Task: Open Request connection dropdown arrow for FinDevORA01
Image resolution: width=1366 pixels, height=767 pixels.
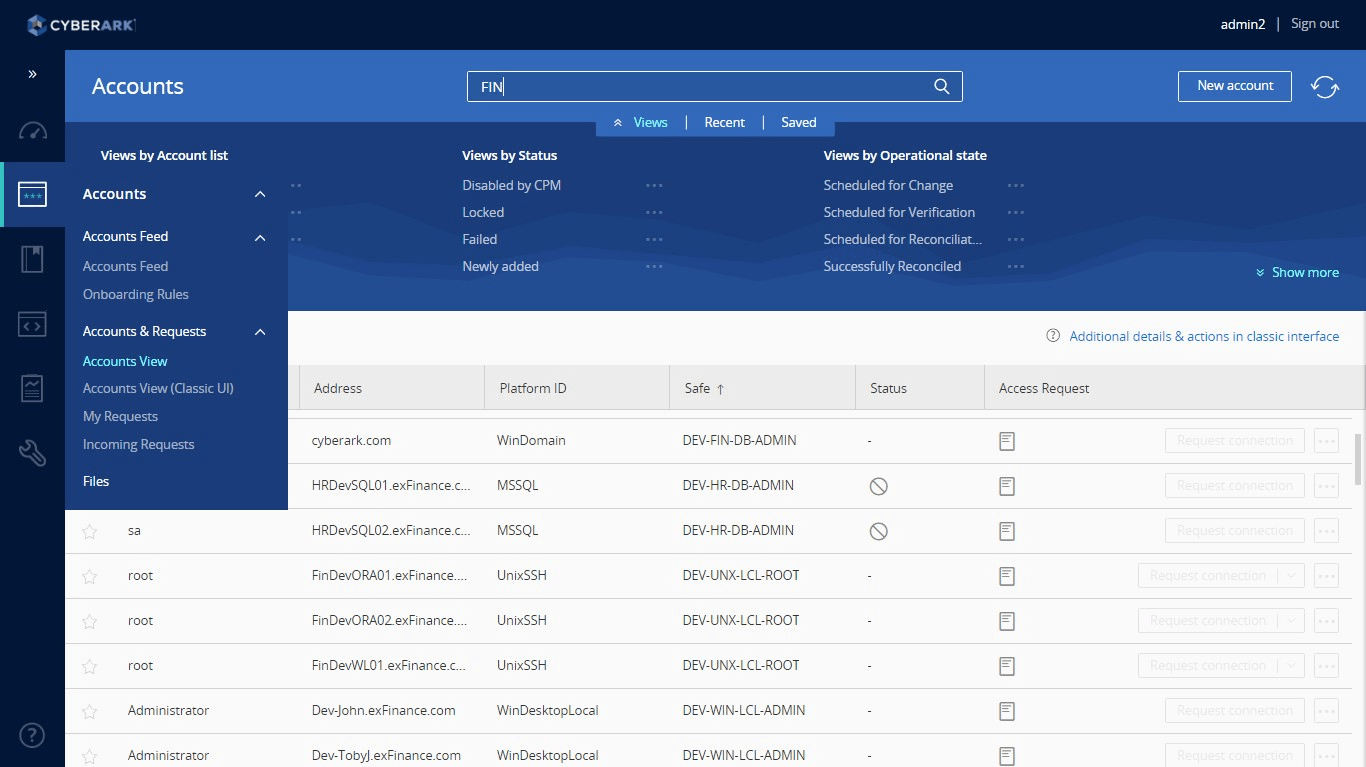Action: tap(1291, 575)
